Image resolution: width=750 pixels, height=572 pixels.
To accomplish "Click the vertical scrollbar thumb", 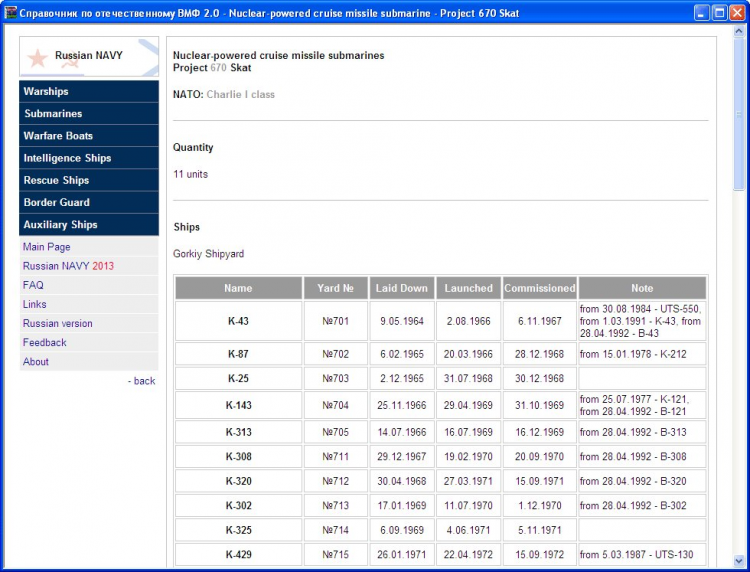I will [x=739, y=115].
